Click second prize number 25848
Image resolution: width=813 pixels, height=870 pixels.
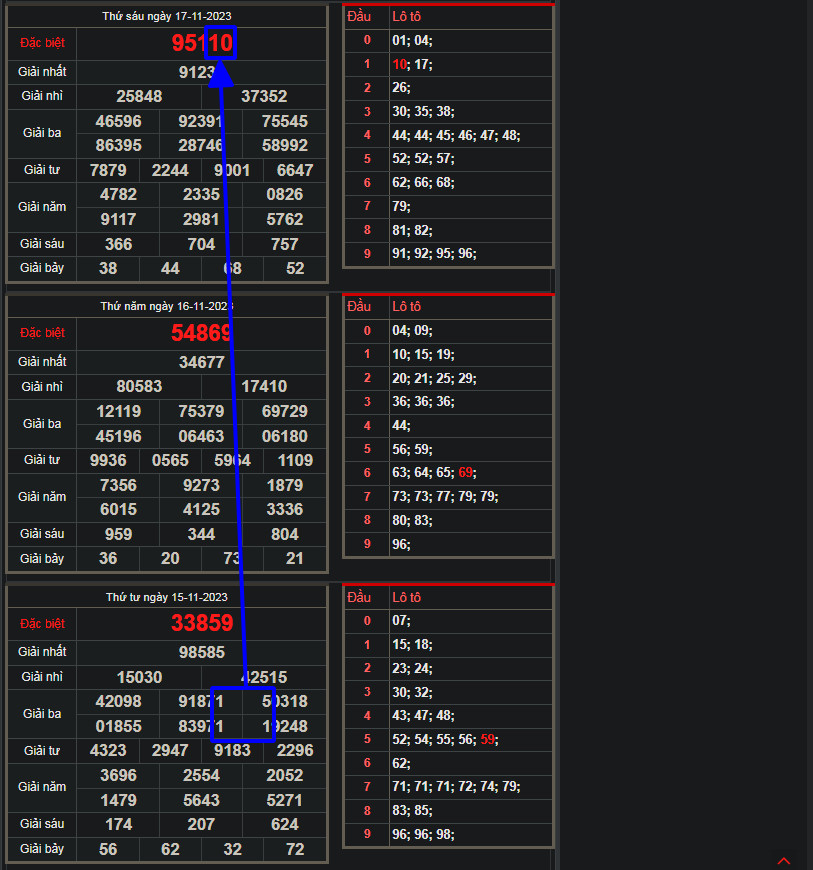139,97
